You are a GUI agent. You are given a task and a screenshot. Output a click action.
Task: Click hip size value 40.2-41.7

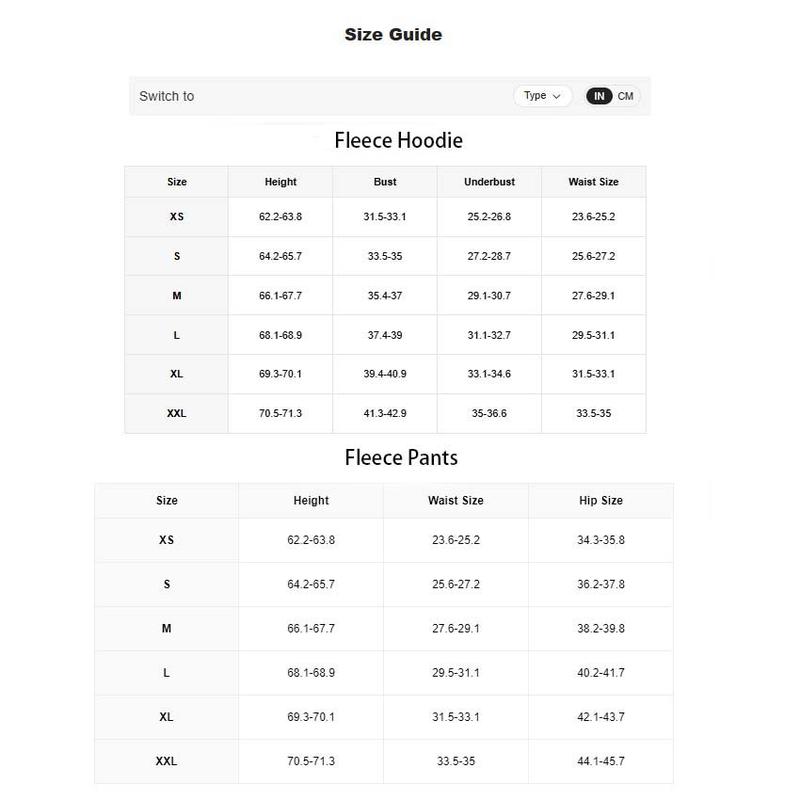[x=601, y=673]
